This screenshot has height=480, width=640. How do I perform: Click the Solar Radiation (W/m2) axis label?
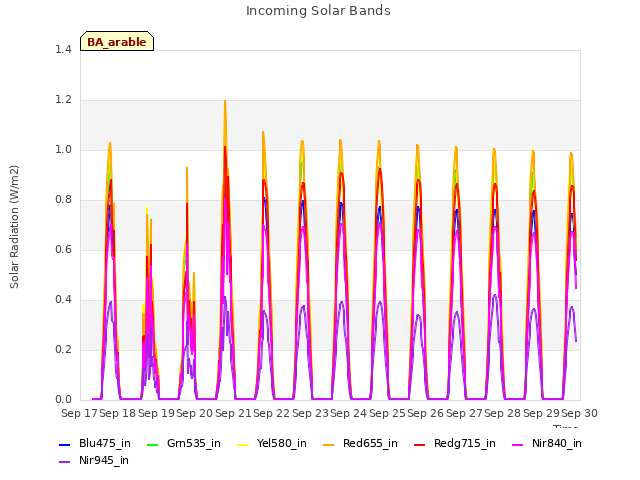[14, 227]
